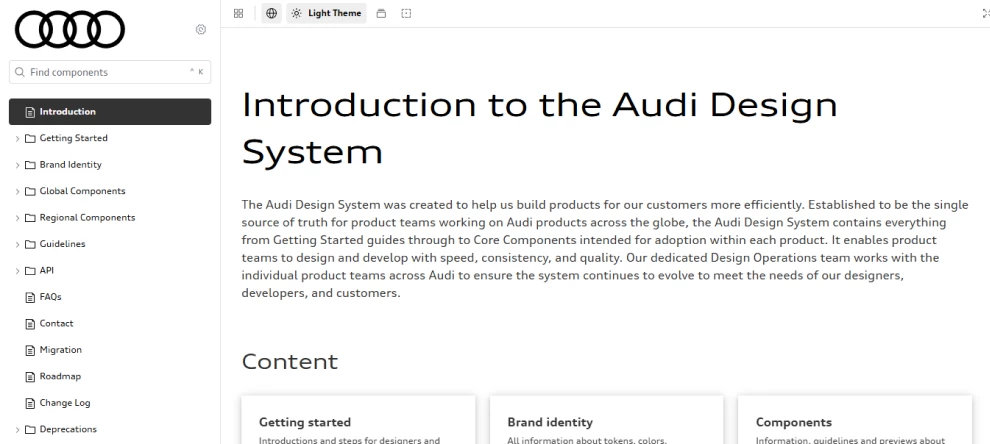Click the API folder icon

coord(30,272)
